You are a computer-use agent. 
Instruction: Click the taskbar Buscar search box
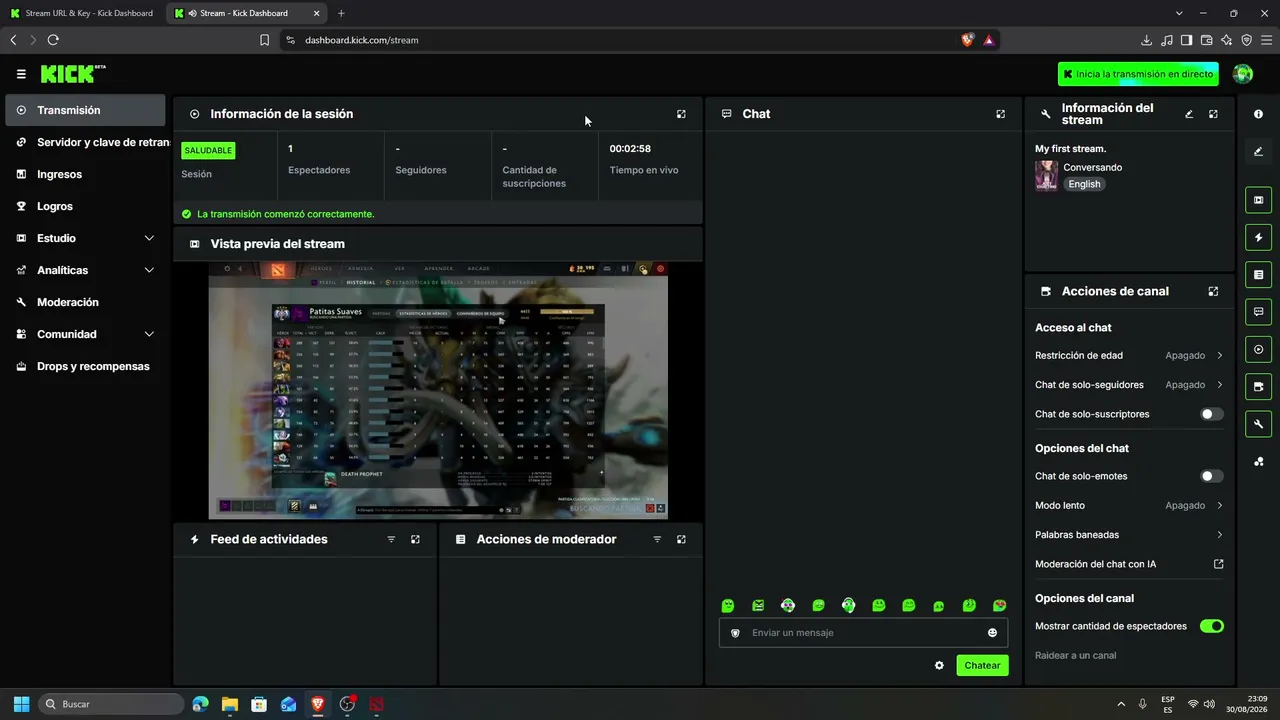[x=111, y=704]
